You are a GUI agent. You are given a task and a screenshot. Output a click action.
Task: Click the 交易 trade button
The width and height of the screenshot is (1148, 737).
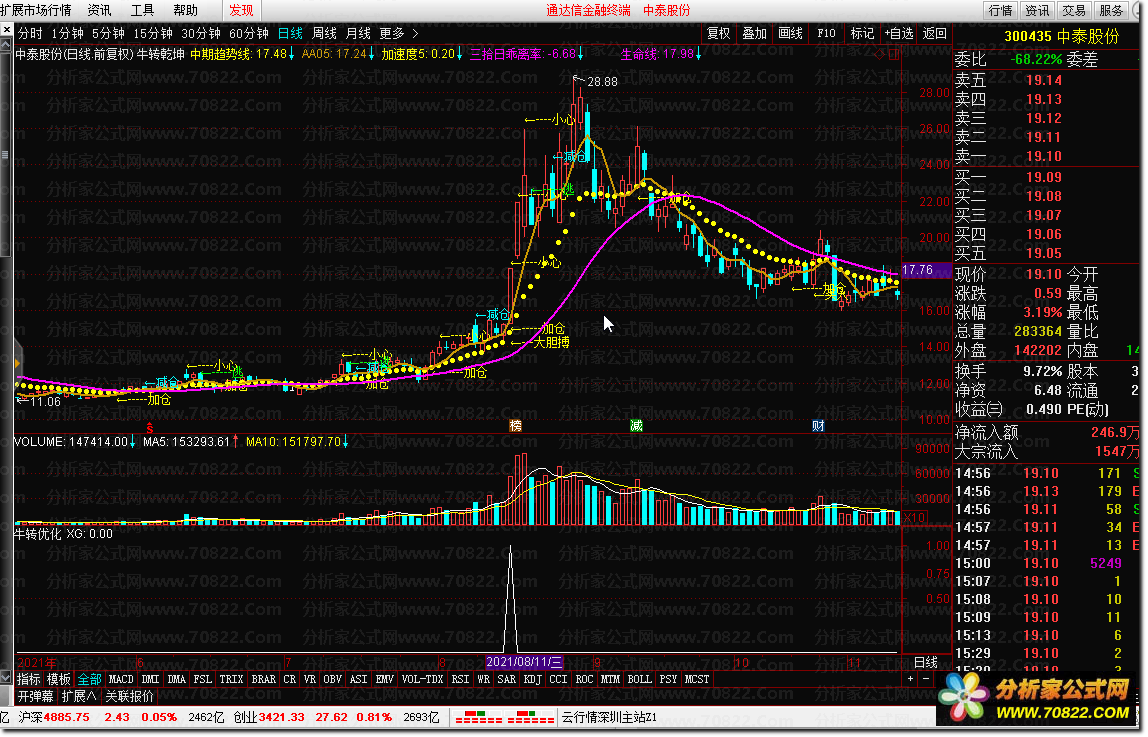tap(1074, 10)
